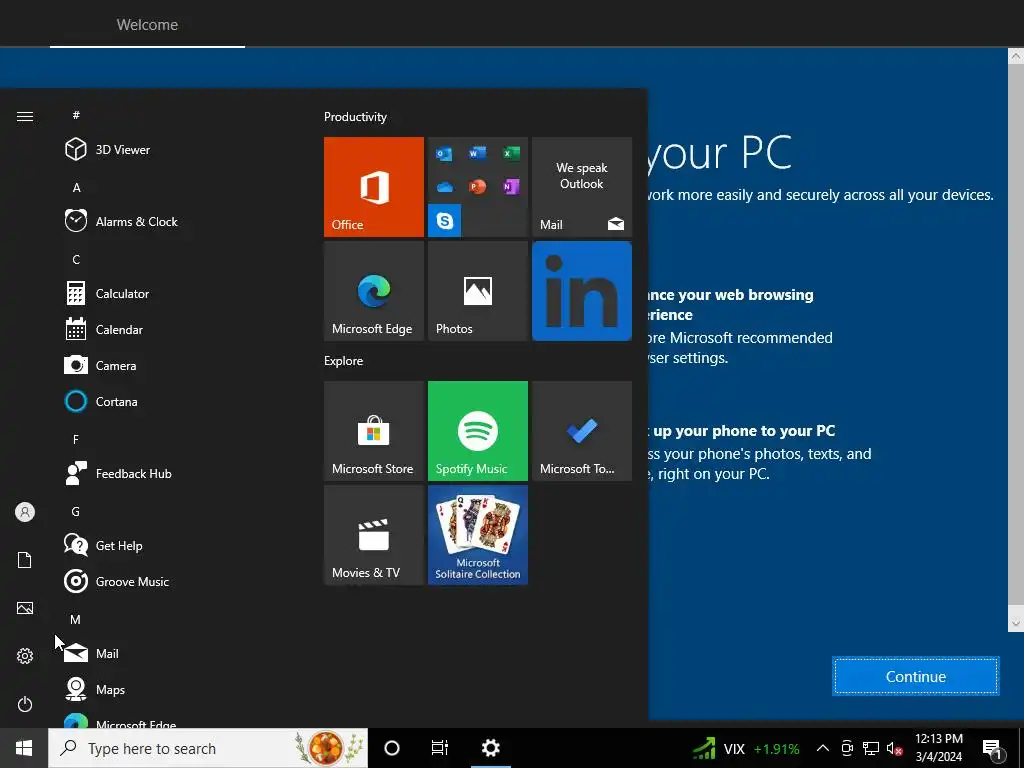Image resolution: width=1024 pixels, height=768 pixels.
Task: Open the OneNote icon in the Office folder tile
Action: pos(511,187)
